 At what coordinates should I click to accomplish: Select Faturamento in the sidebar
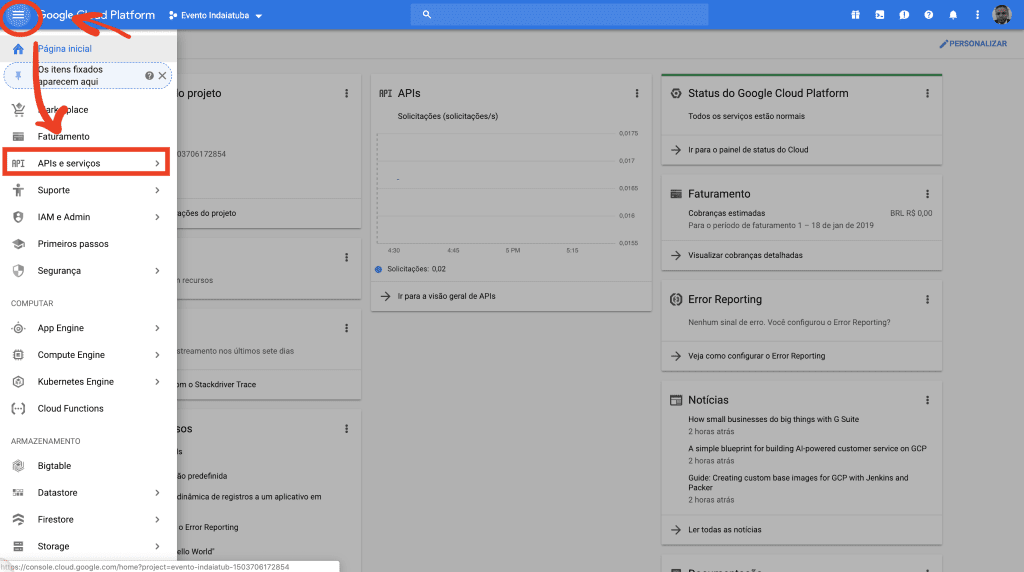click(63, 136)
